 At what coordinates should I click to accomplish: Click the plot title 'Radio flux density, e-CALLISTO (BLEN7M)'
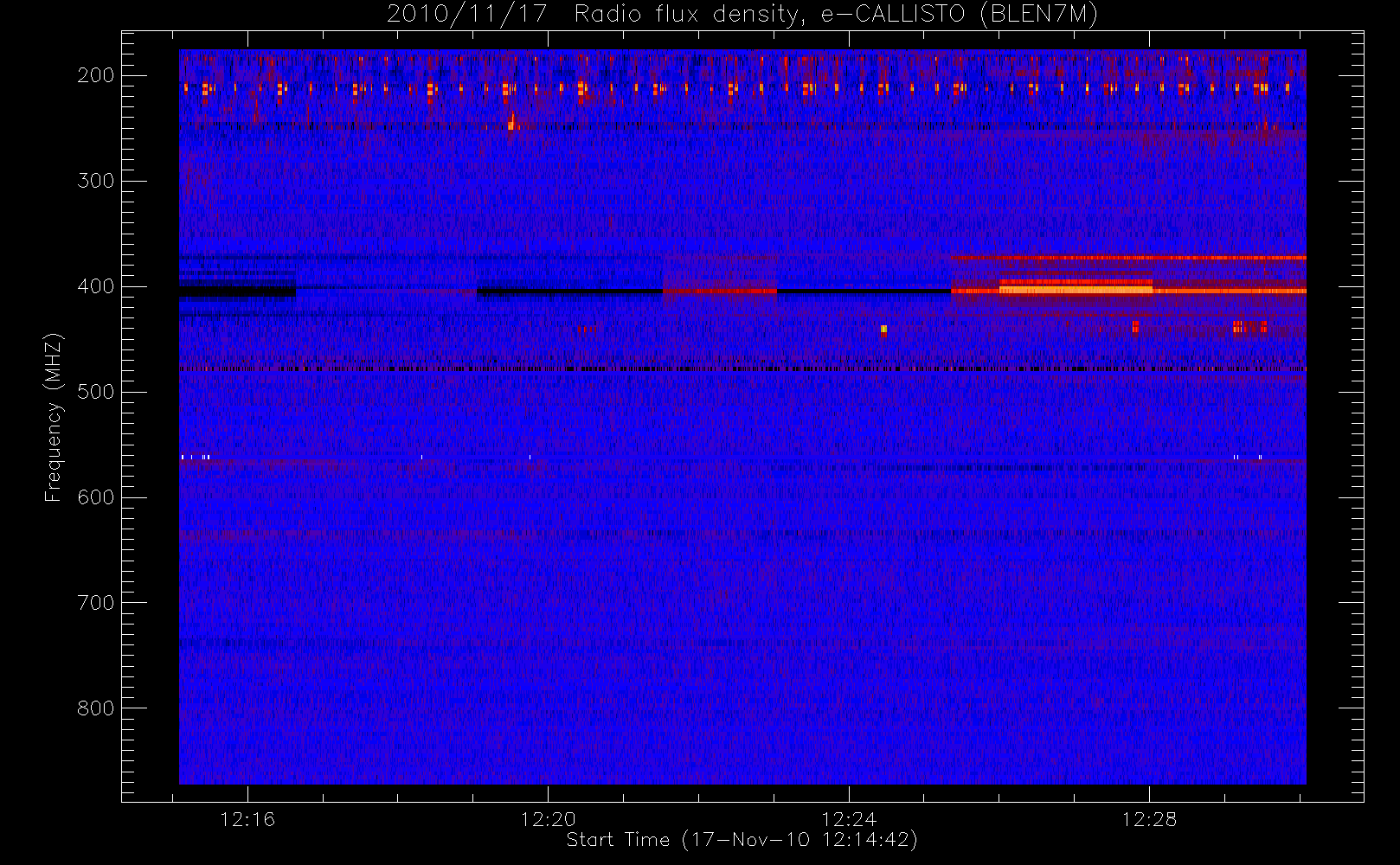pos(836,15)
